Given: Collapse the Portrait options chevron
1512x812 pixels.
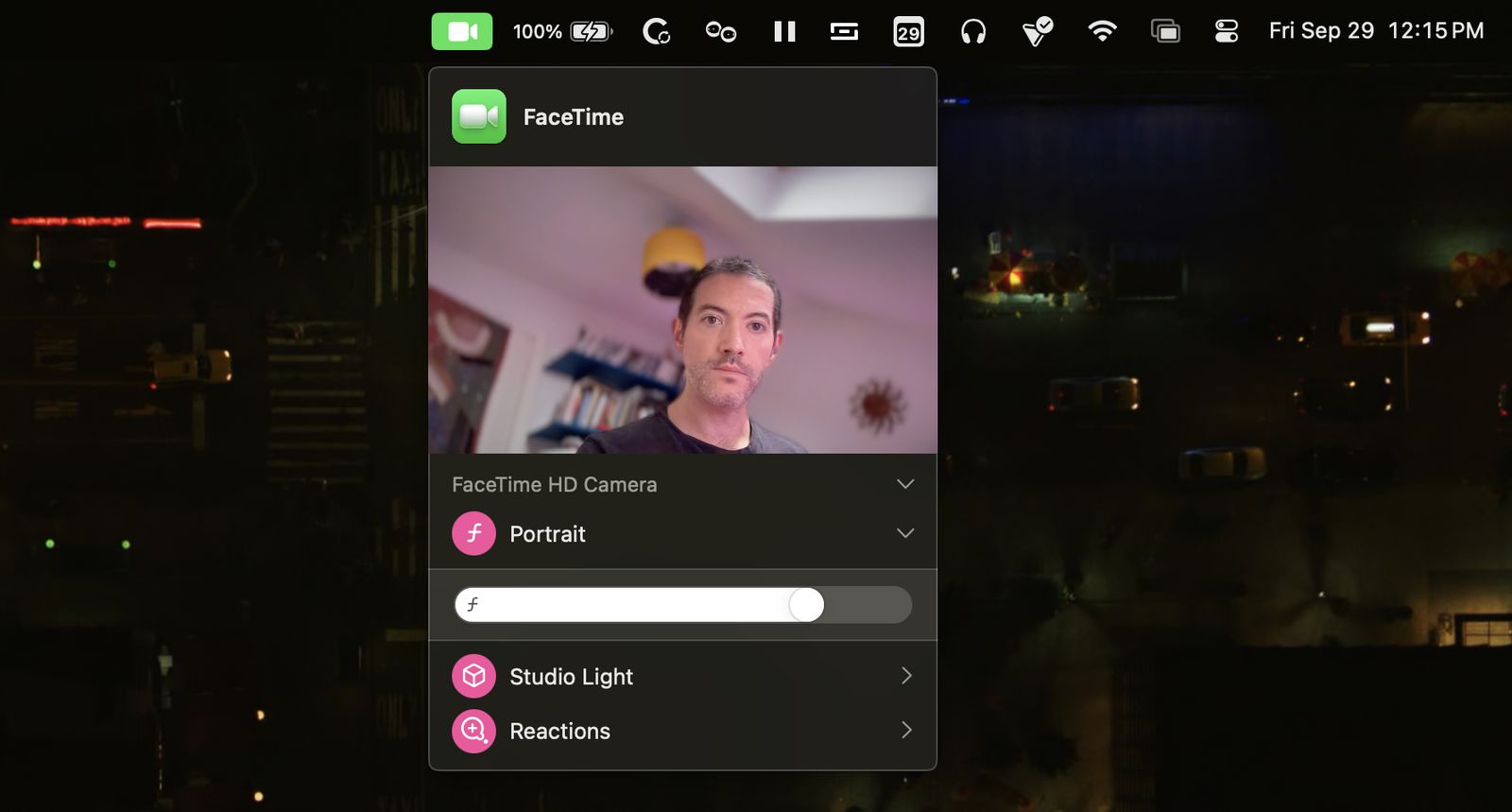Looking at the screenshot, I should pyautogui.click(x=904, y=533).
